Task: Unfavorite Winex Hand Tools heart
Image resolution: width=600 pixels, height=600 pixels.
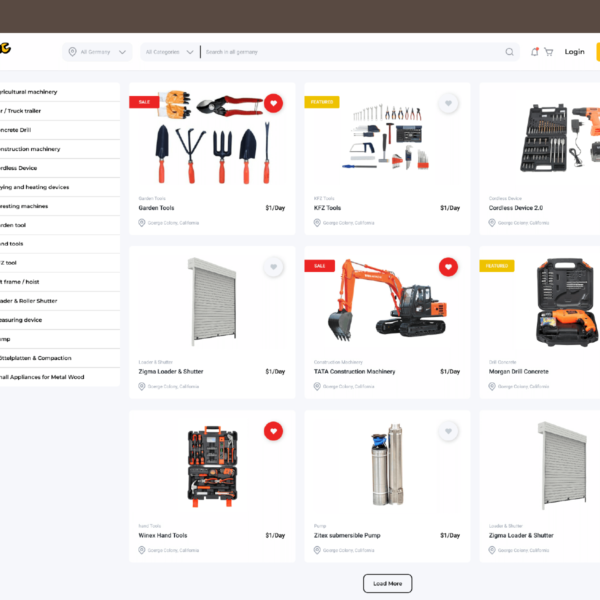Action: (273, 431)
